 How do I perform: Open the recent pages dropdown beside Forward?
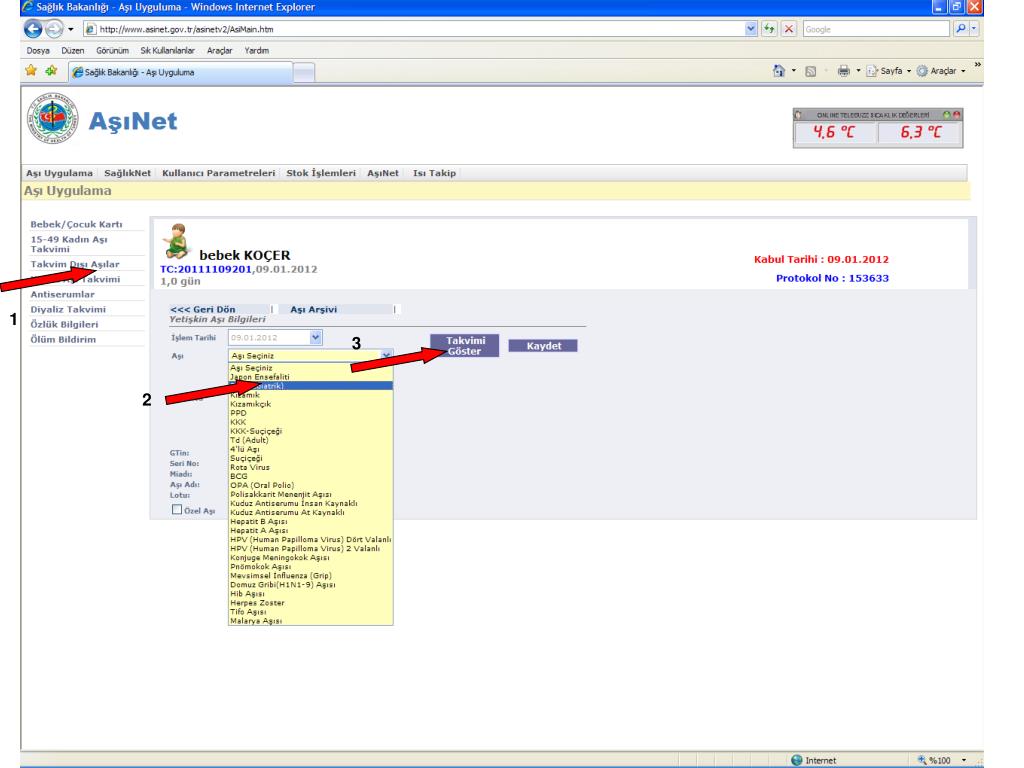click(x=71, y=29)
